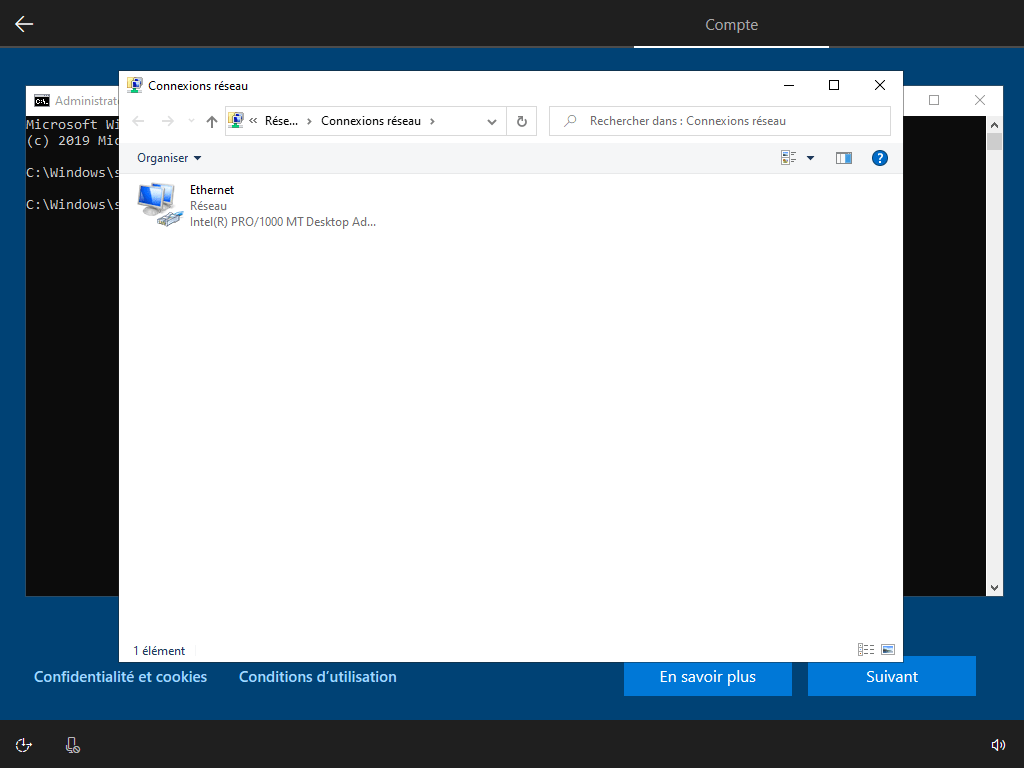Click the En savoir plus button

(708, 677)
